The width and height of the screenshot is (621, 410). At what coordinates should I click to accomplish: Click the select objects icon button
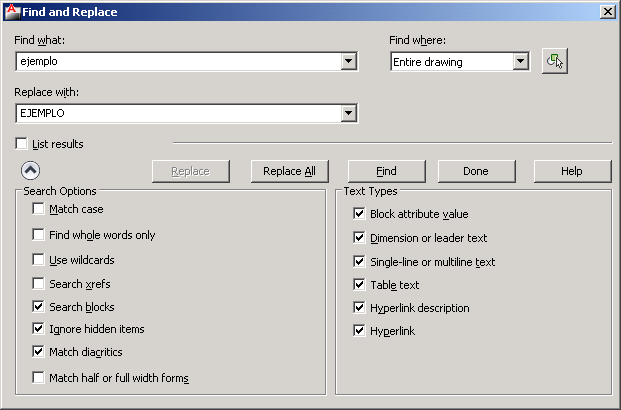(554, 61)
